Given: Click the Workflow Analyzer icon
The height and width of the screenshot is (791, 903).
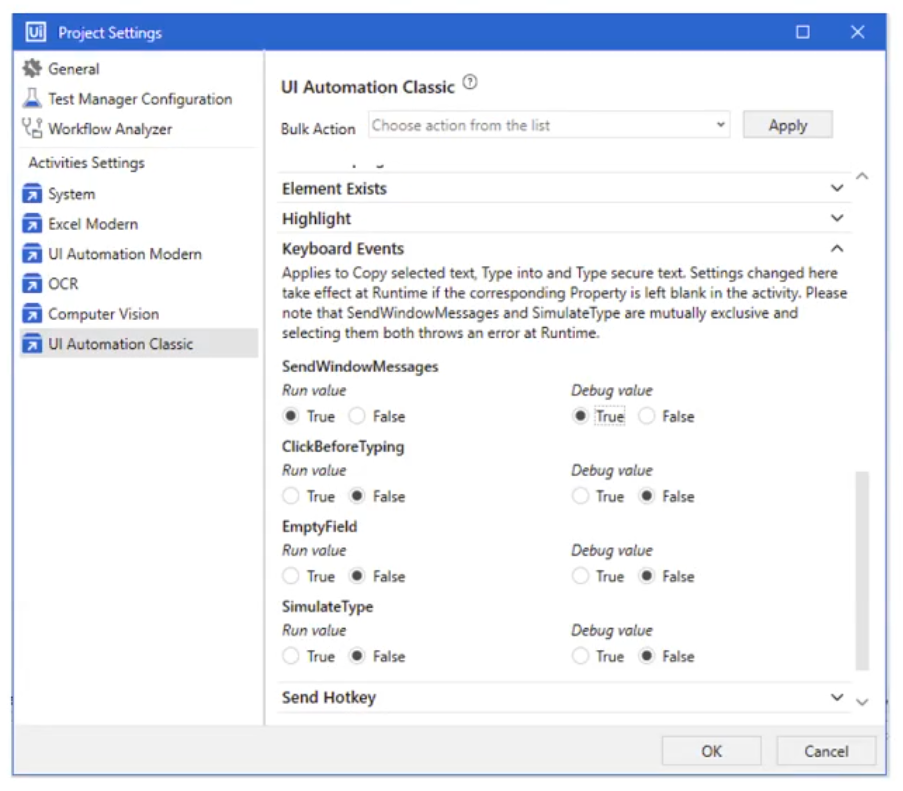Looking at the screenshot, I should click(32, 128).
